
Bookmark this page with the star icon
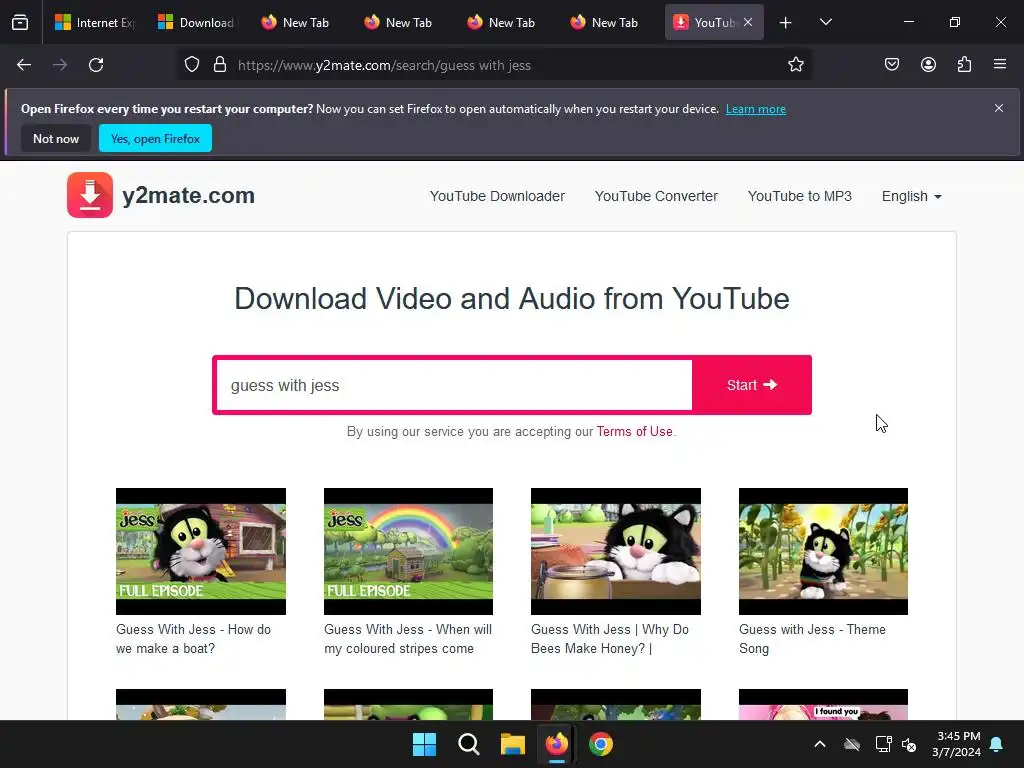pyautogui.click(x=795, y=65)
